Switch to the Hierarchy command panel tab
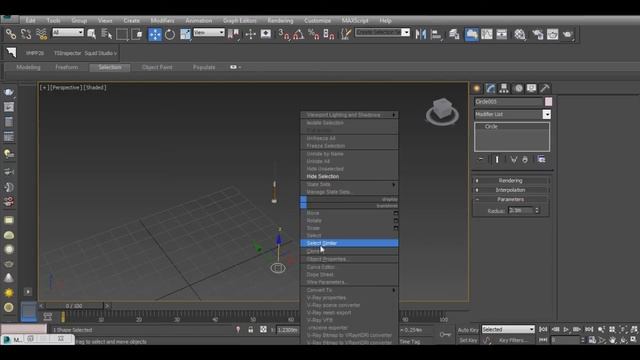This screenshot has height=360, width=640. pos(504,89)
